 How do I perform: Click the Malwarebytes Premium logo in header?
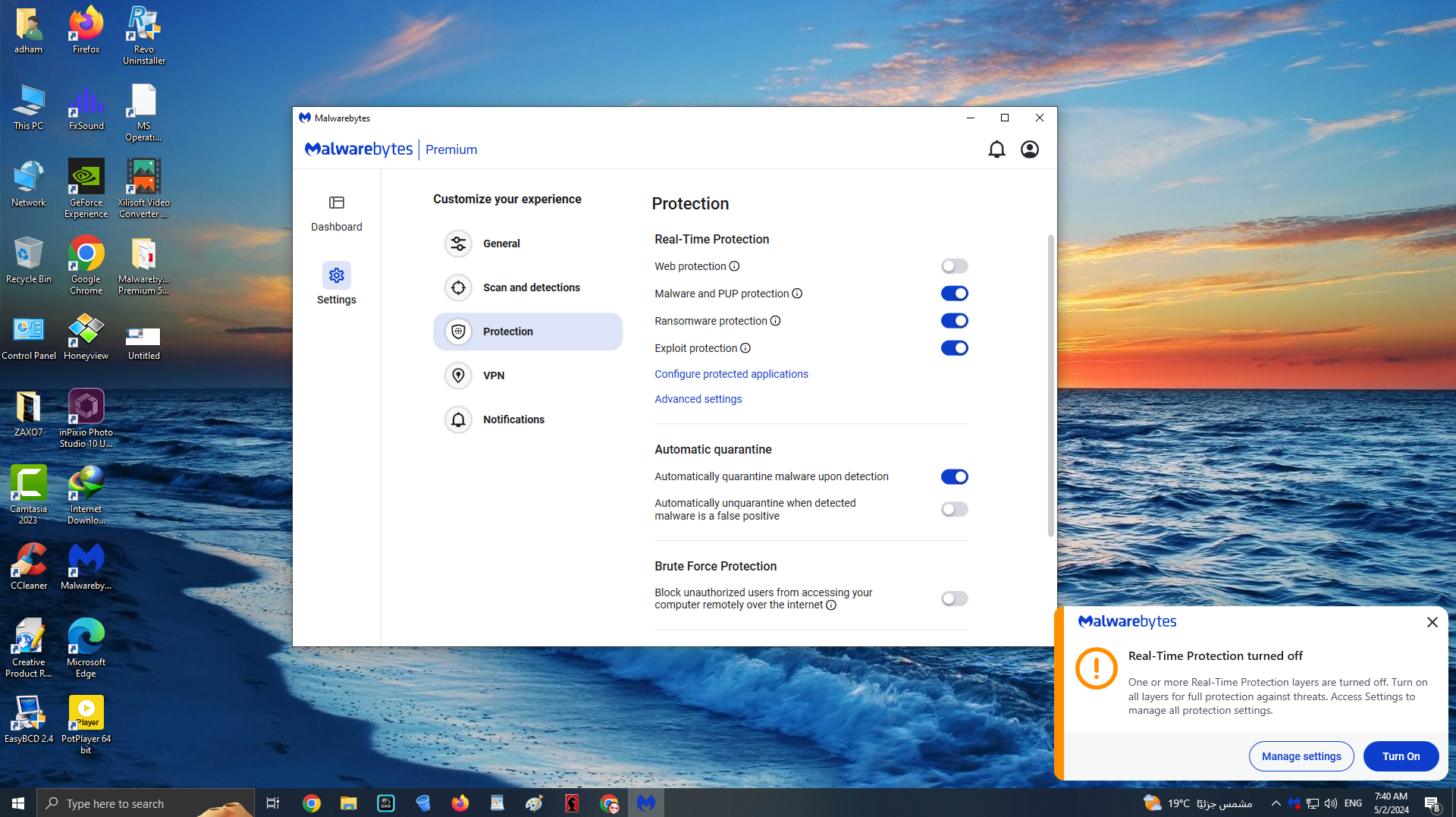(391, 149)
